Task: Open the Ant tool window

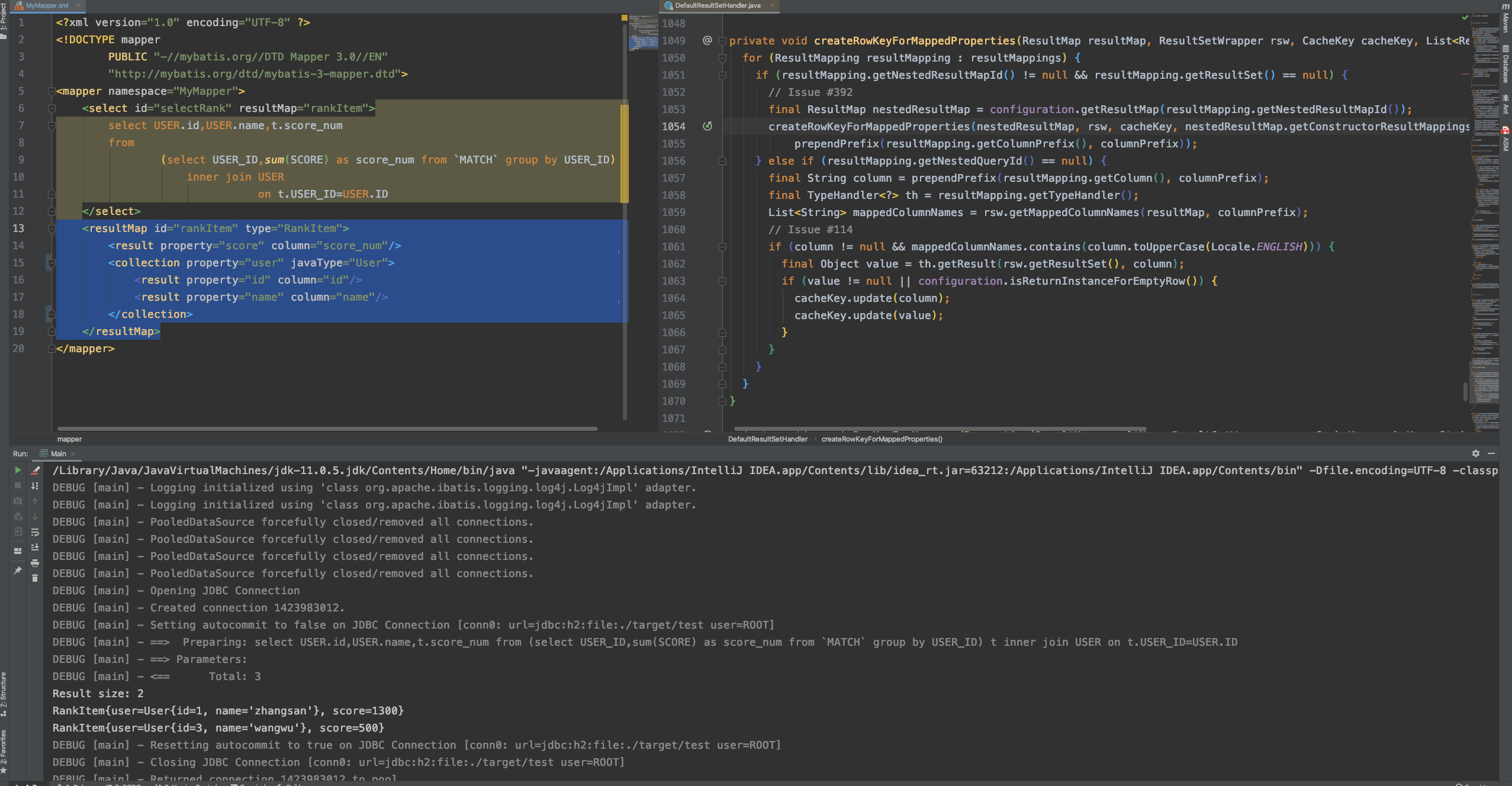Action: coord(1505,104)
